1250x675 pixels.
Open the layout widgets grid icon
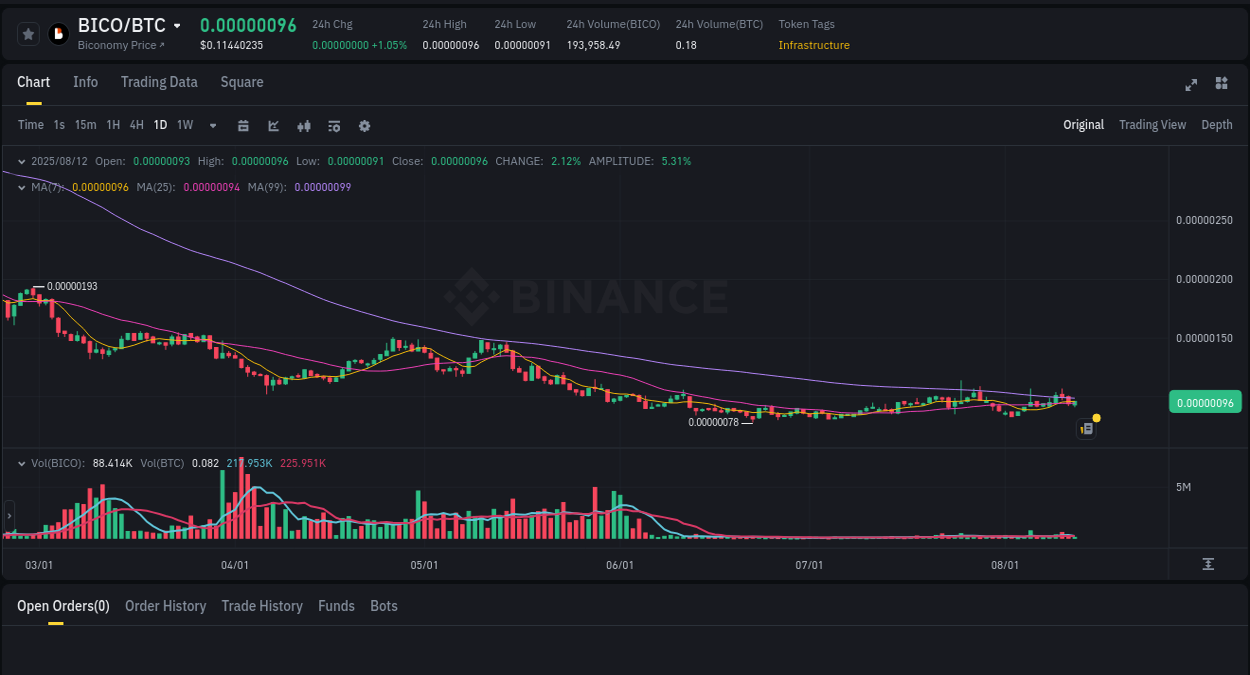click(1221, 84)
